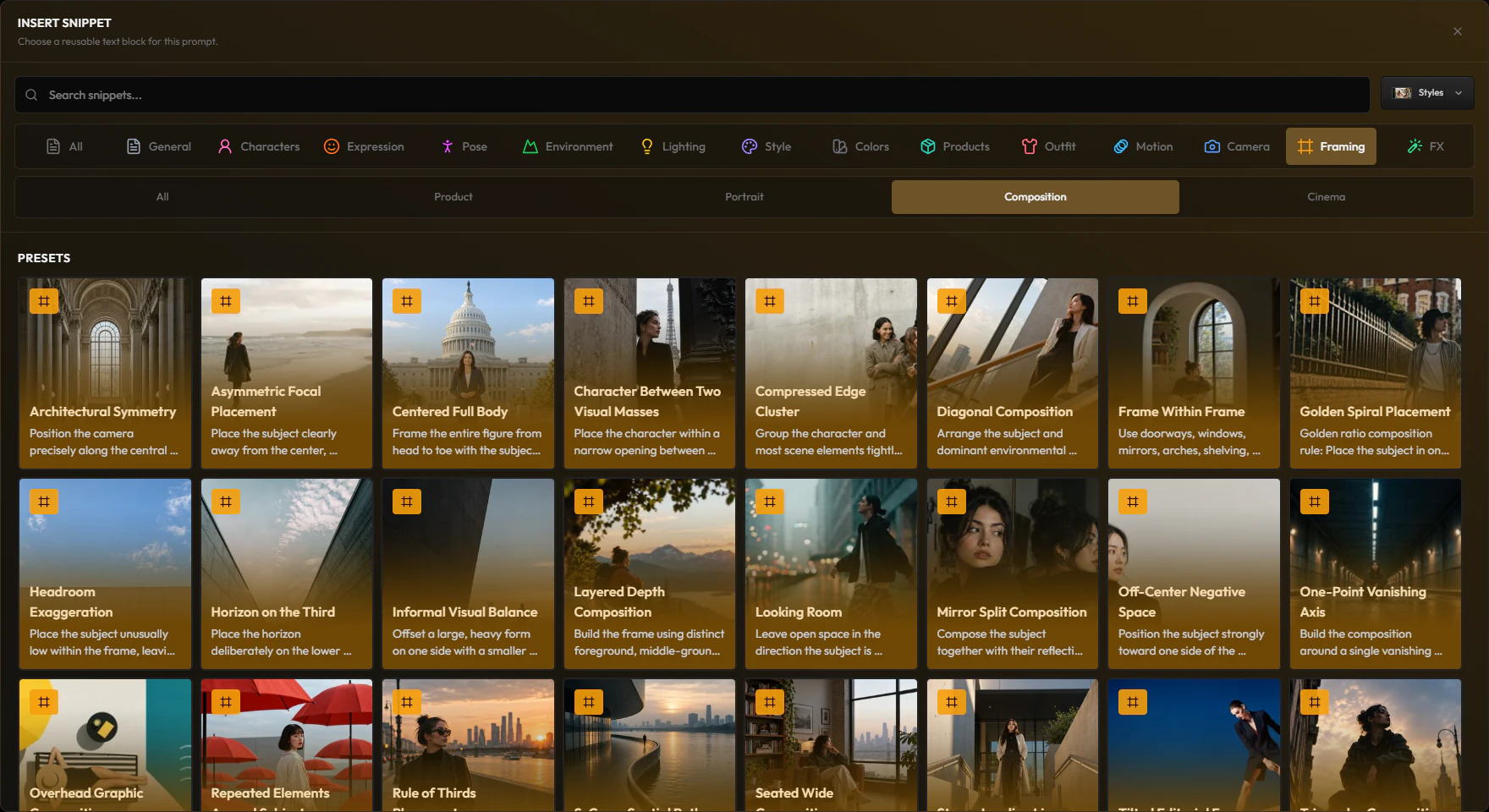The image size is (1489, 812).
Task: Pick the One-Point Vanishing Axis preset
Action: [x=1376, y=573]
